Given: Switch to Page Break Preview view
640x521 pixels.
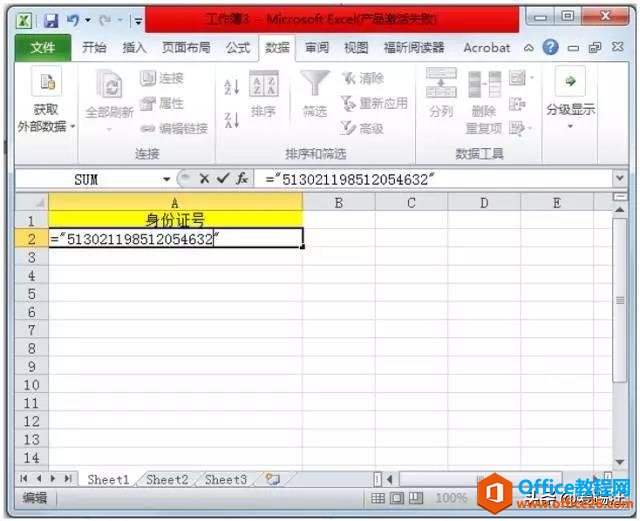Looking at the screenshot, I should [416, 498].
